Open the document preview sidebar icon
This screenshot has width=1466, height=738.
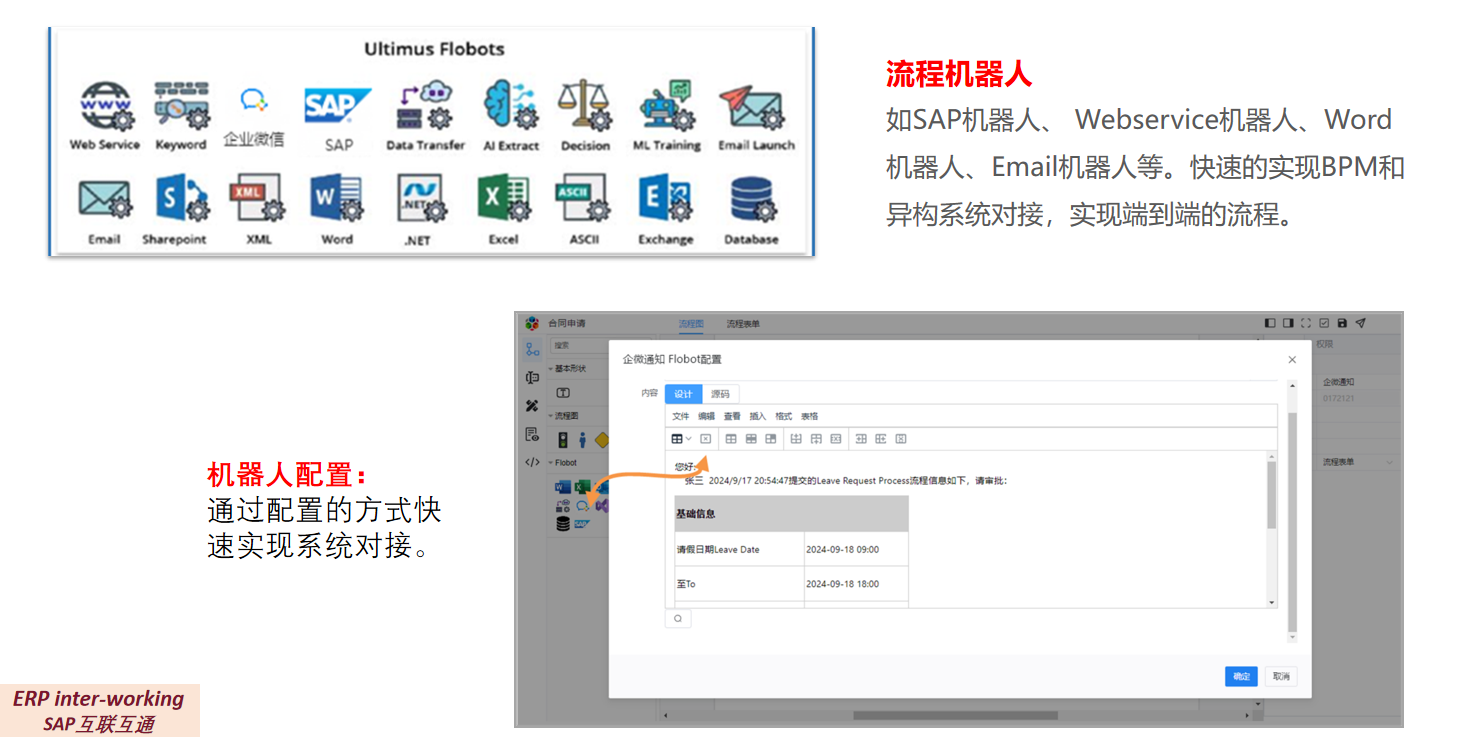coord(532,434)
